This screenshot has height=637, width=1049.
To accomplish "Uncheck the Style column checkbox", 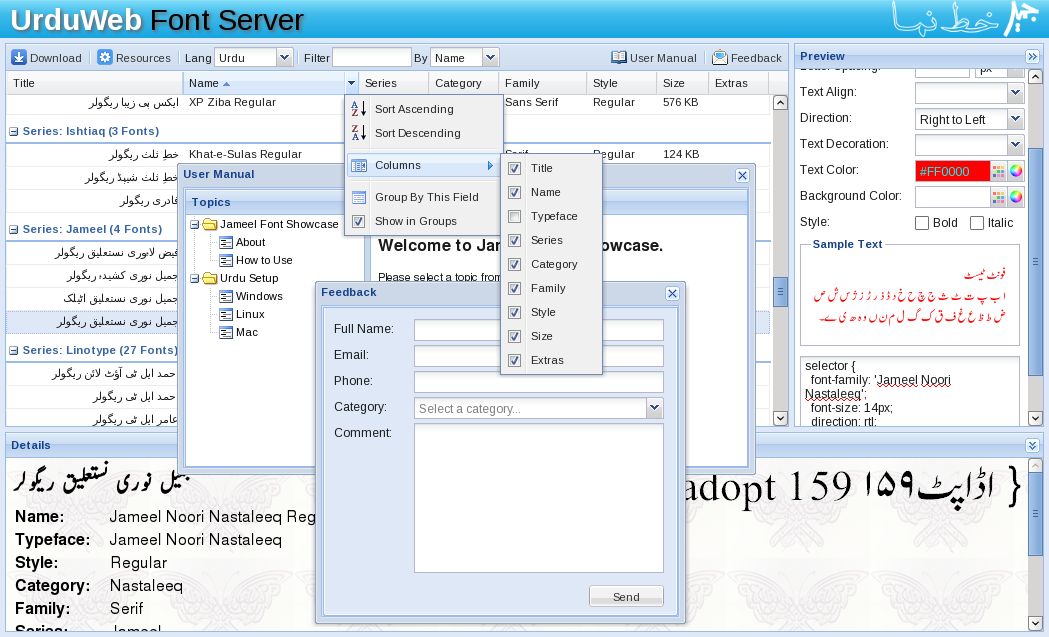I will tap(514, 312).
